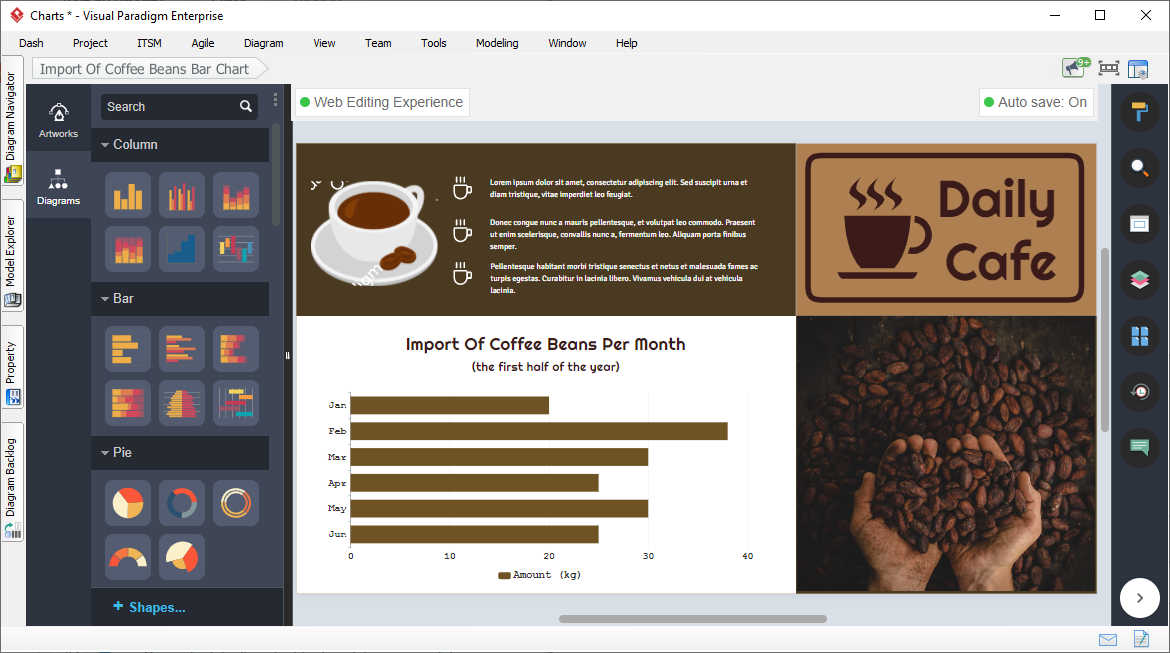Open the View menu
The height and width of the screenshot is (653, 1170).
(324, 43)
